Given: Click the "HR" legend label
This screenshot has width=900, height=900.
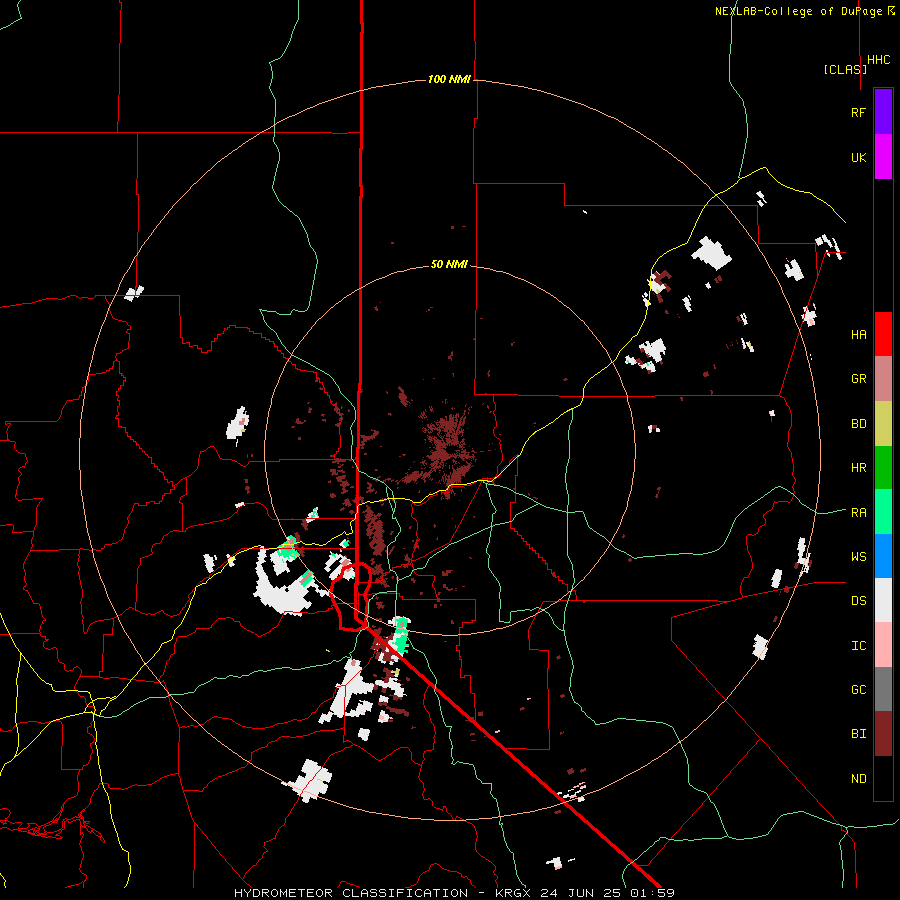Looking at the screenshot, I should 858,468.
